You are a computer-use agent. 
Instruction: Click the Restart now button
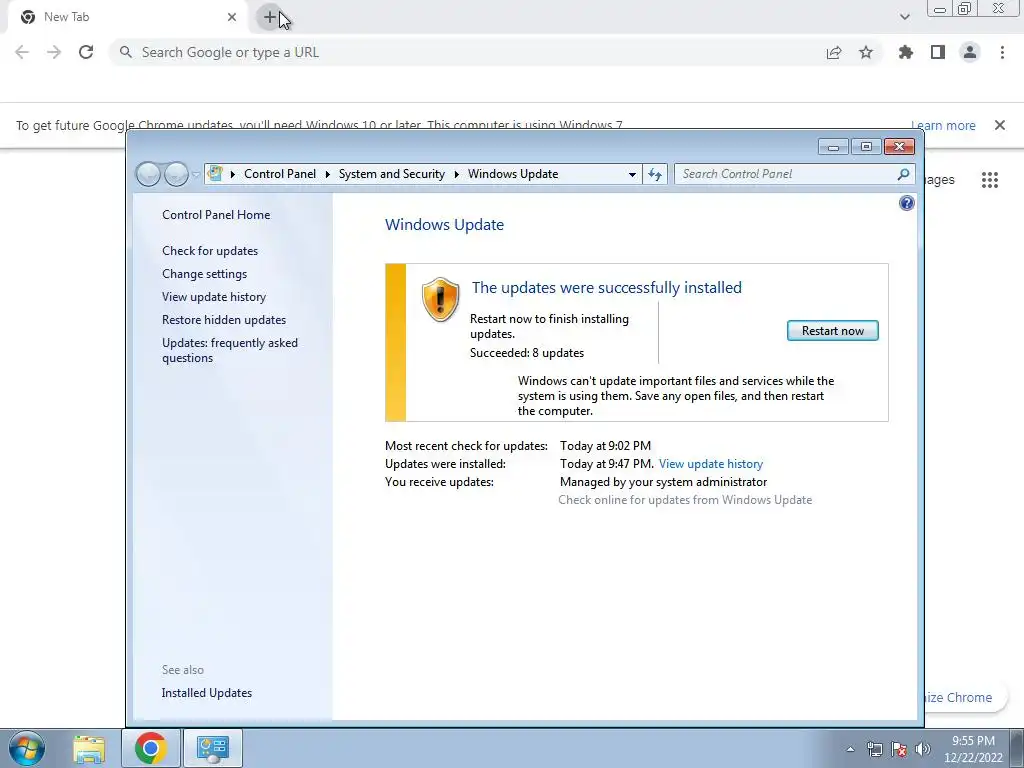pyautogui.click(x=832, y=330)
